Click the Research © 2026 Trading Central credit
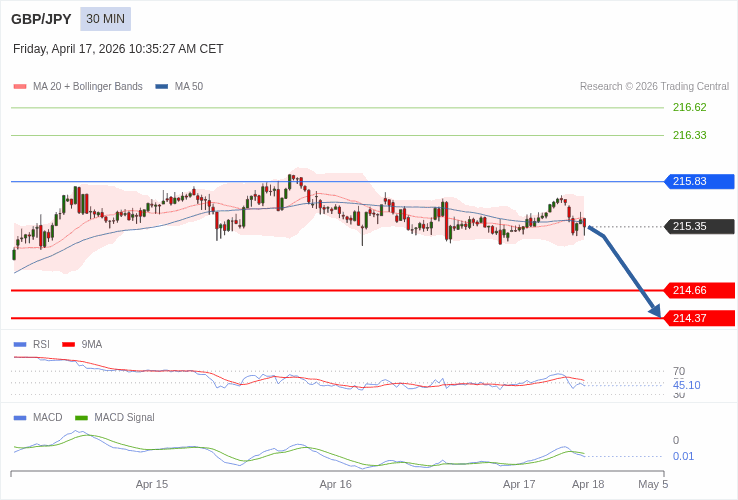The height and width of the screenshot is (500, 738). click(654, 87)
